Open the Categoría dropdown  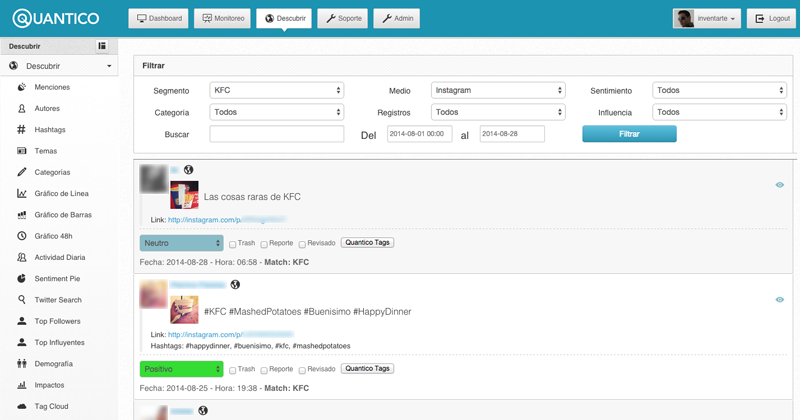point(277,112)
